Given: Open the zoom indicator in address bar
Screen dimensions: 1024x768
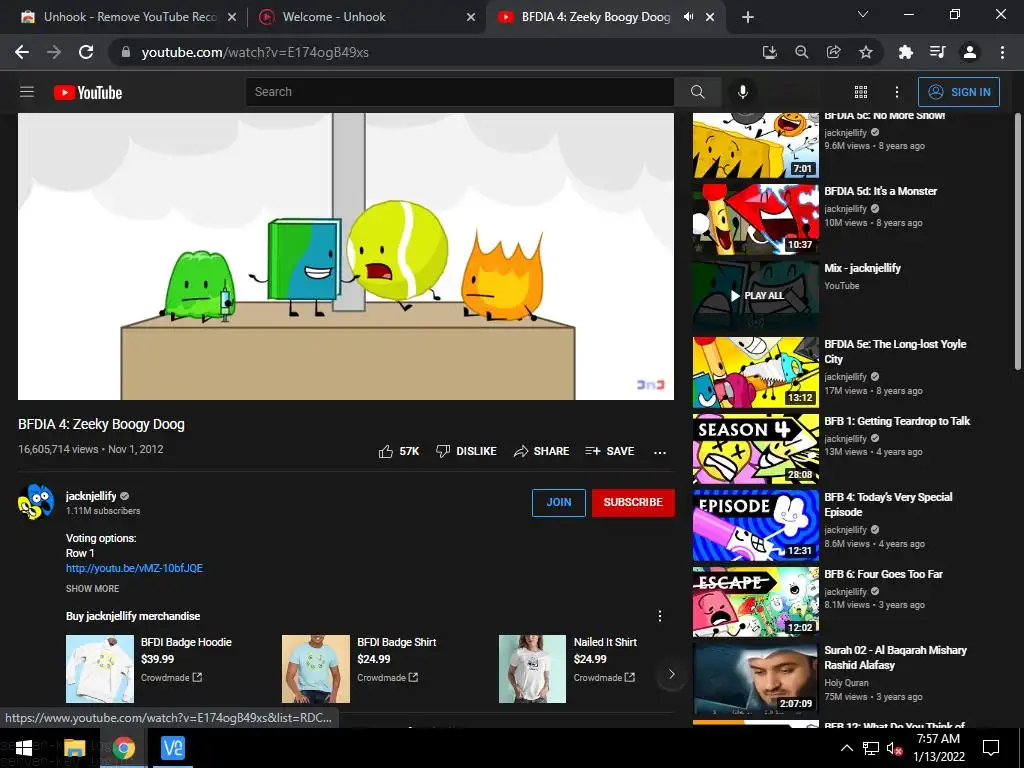Looking at the screenshot, I should click(801, 52).
